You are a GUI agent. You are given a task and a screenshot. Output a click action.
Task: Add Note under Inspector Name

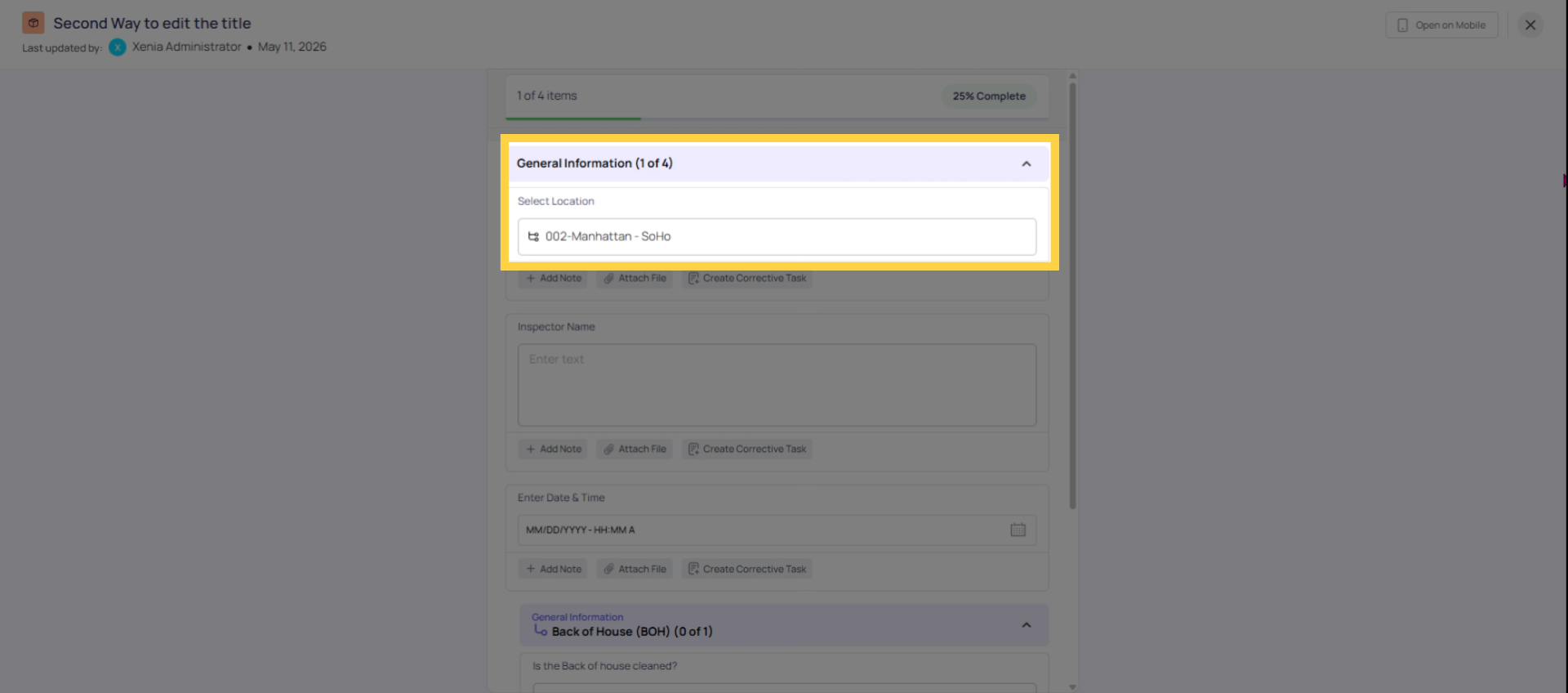coord(554,449)
